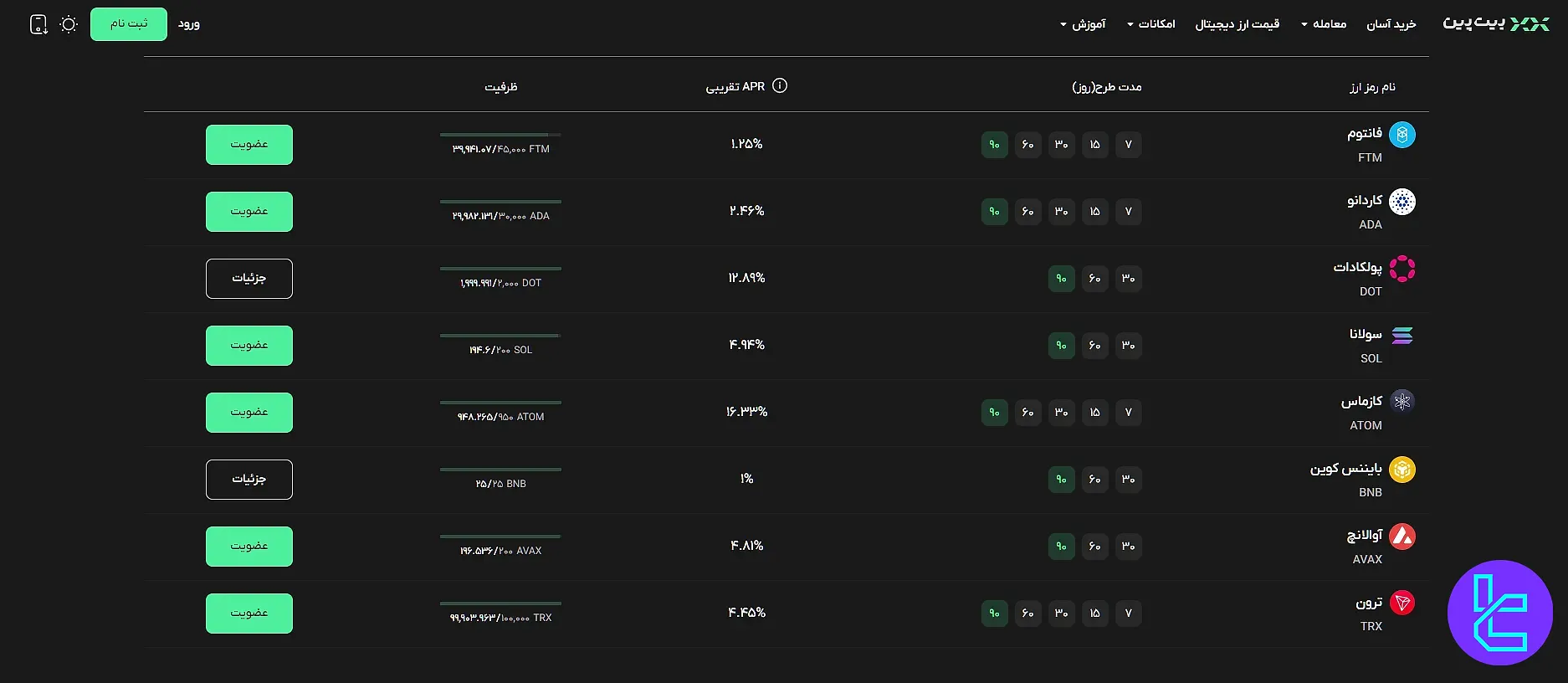Screen dimensions: 1568x683
Task: Select 15-day plan for TRX
Action: point(1095,614)
